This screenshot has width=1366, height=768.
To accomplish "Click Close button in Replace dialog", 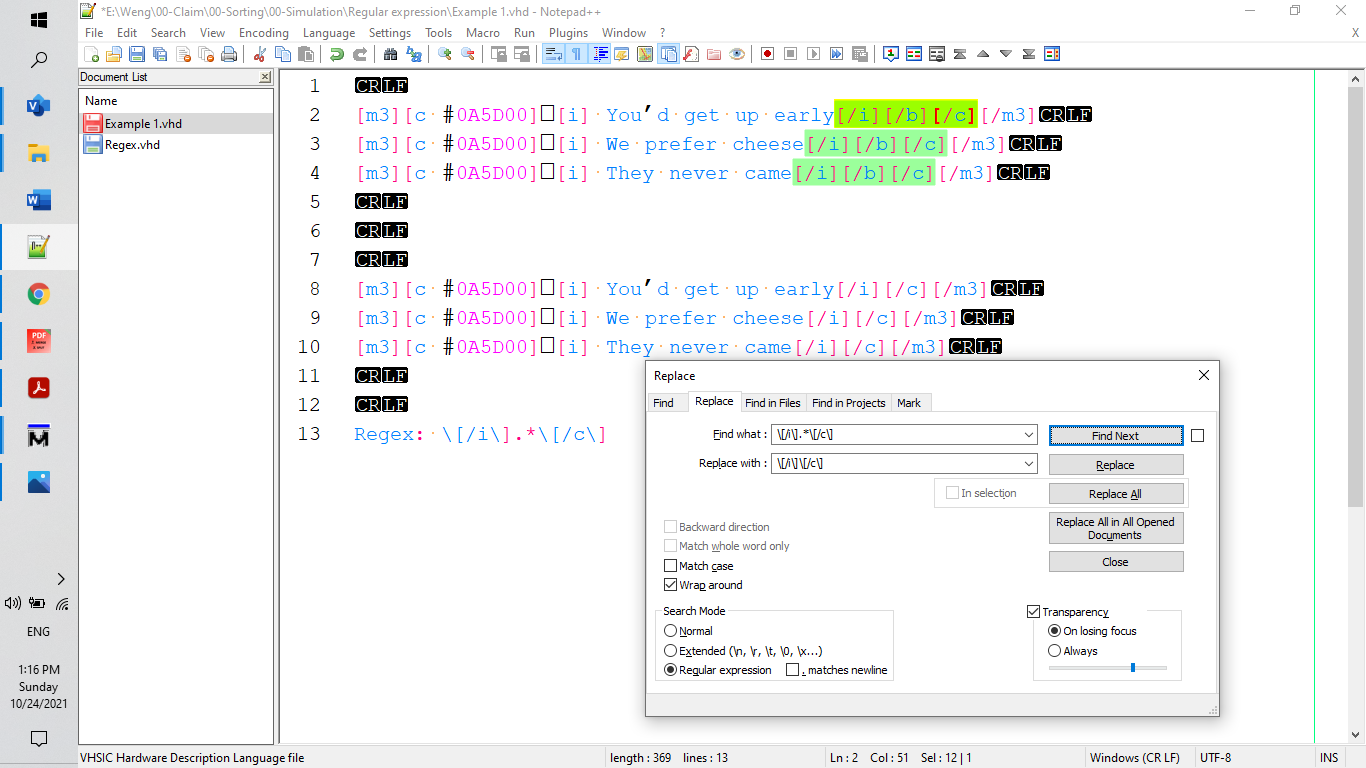I will [1116, 562].
